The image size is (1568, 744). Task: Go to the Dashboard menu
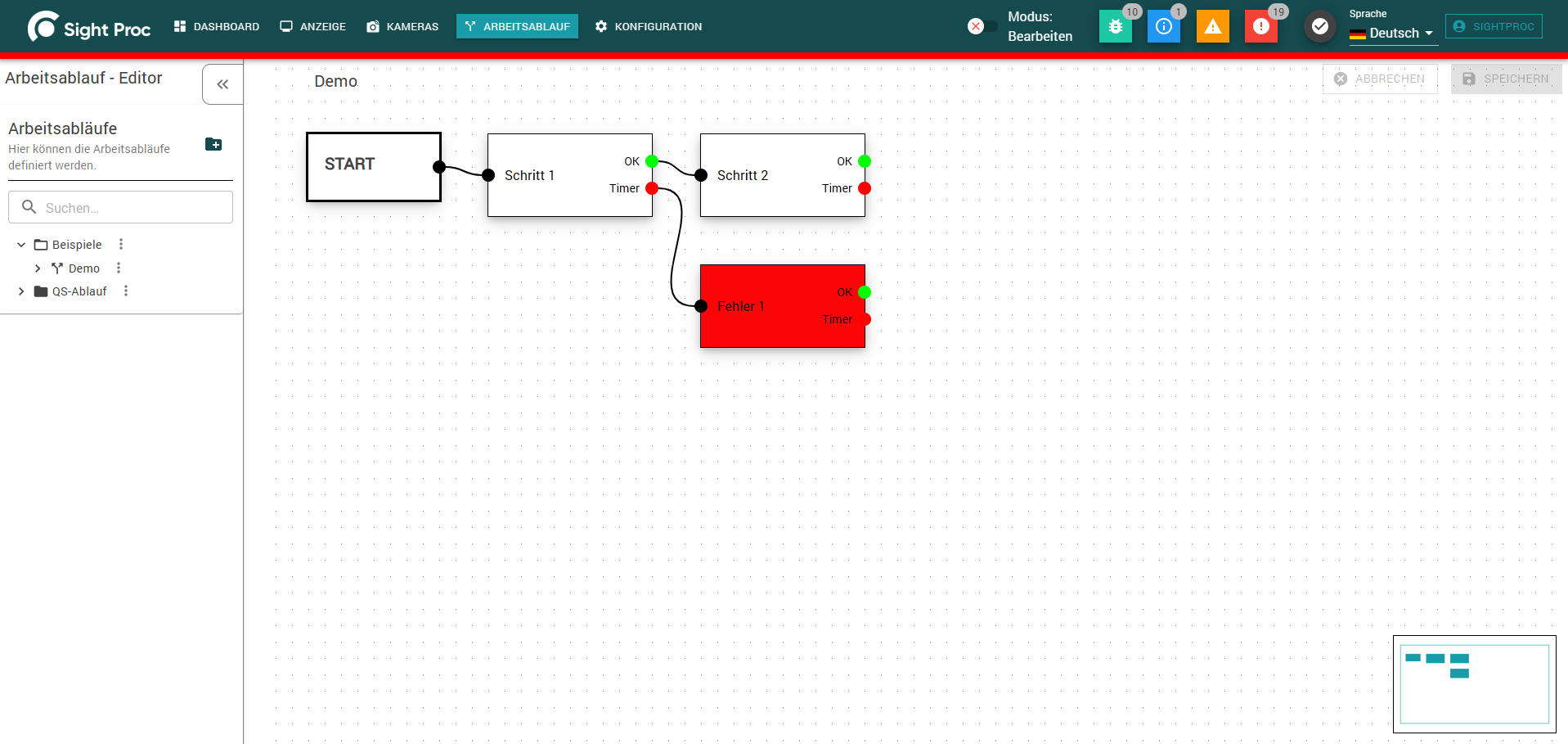click(x=217, y=26)
